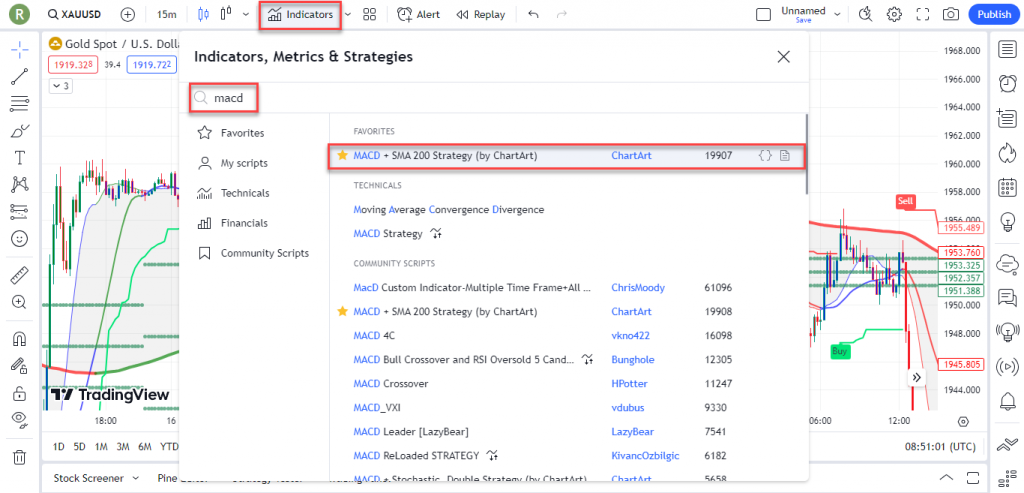This screenshot has width=1024, height=493.
Task: Select the crosshair cursor tool
Action: pos(20,49)
